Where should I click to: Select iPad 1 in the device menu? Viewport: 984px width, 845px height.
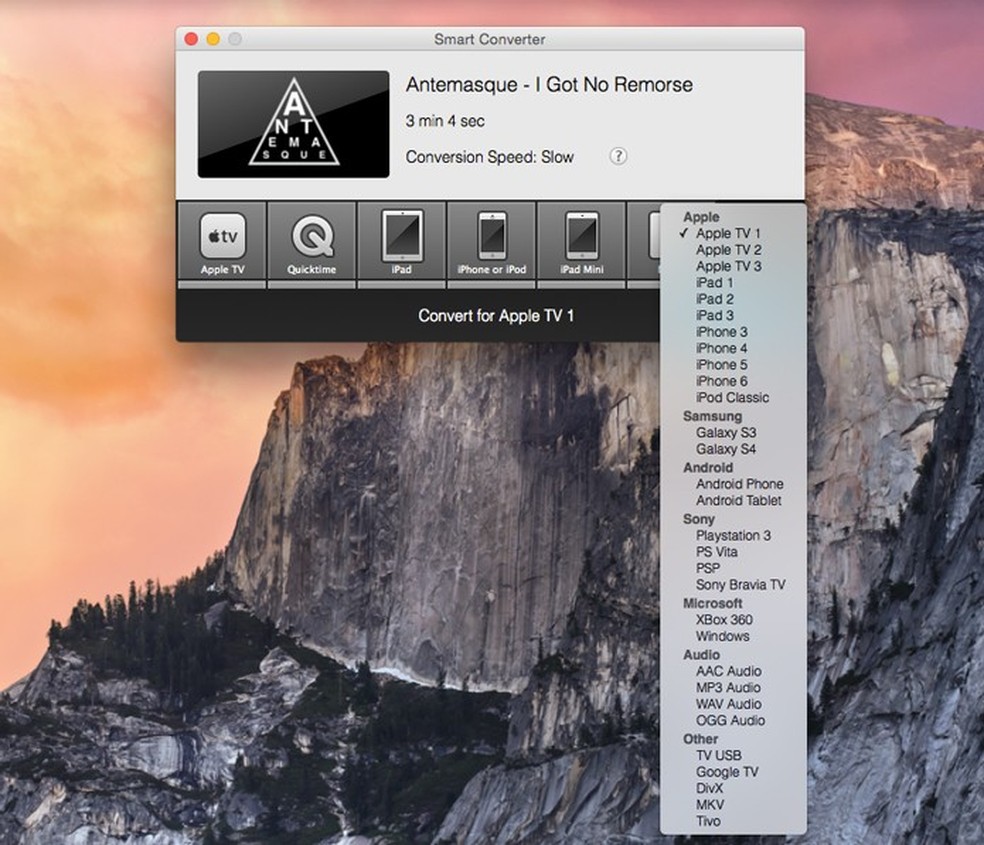[x=733, y=282]
